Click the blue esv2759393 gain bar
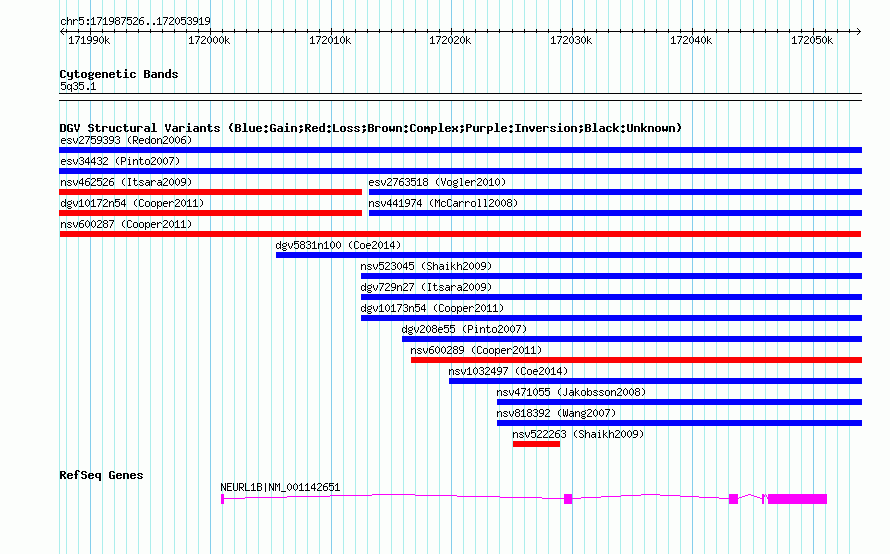This screenshot has height=554, width=890. 460,150
